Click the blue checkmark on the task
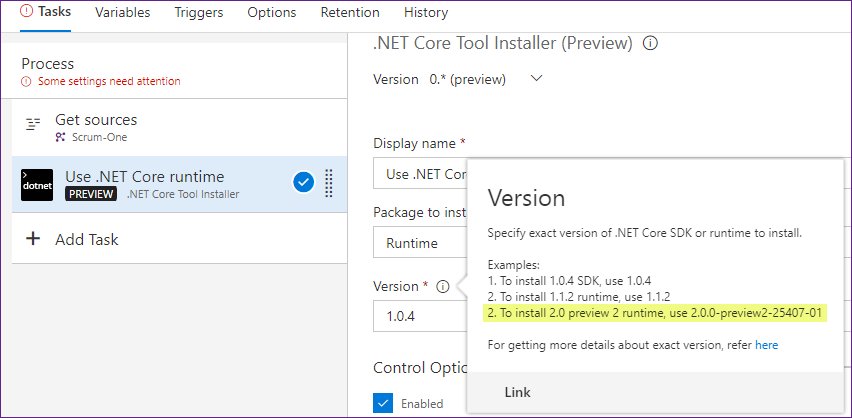The height and width of the screenshot is (418, 852). coord(303,183)
